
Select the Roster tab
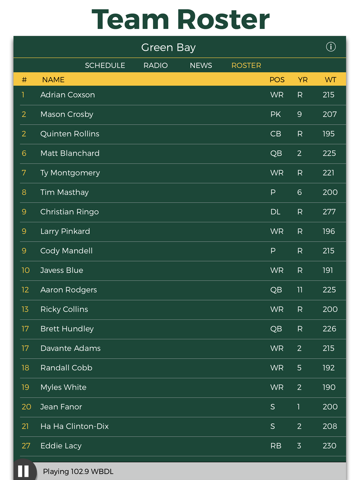(246, 65)
